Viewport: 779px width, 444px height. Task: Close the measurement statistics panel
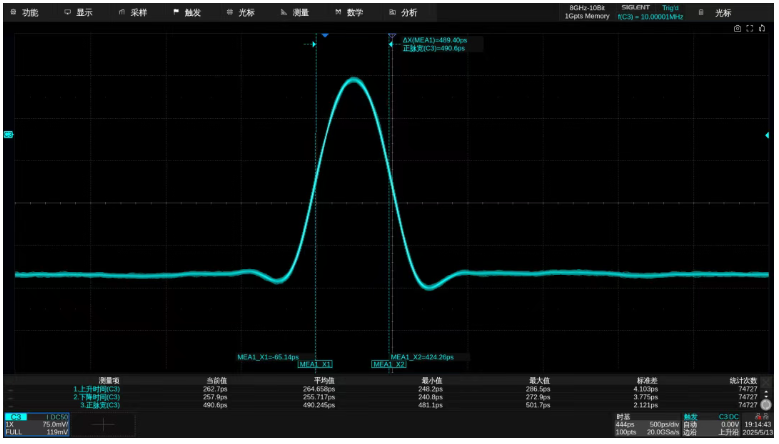point(766,382)
